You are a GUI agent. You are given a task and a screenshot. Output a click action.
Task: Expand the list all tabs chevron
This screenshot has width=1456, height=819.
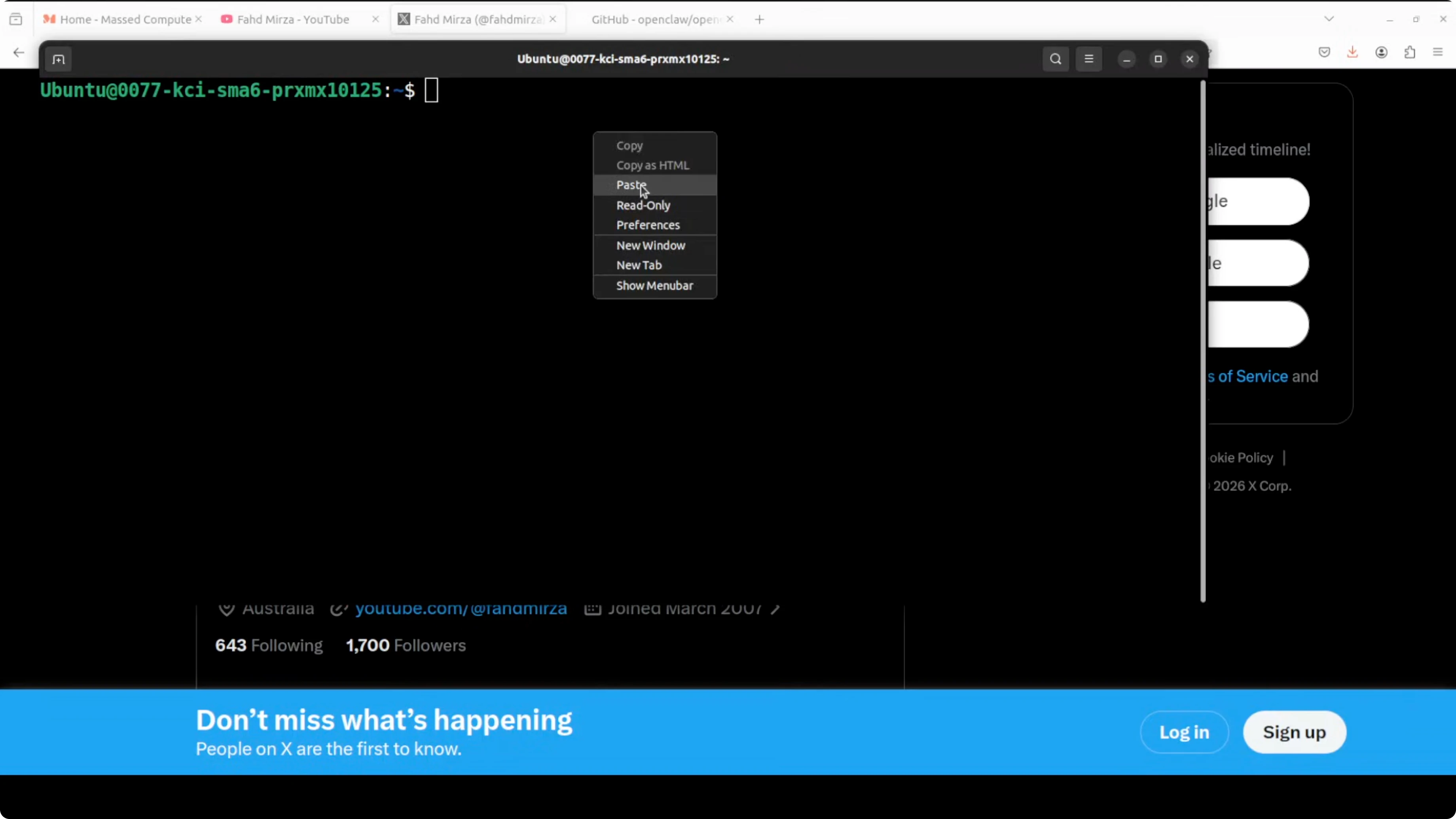1329,19
